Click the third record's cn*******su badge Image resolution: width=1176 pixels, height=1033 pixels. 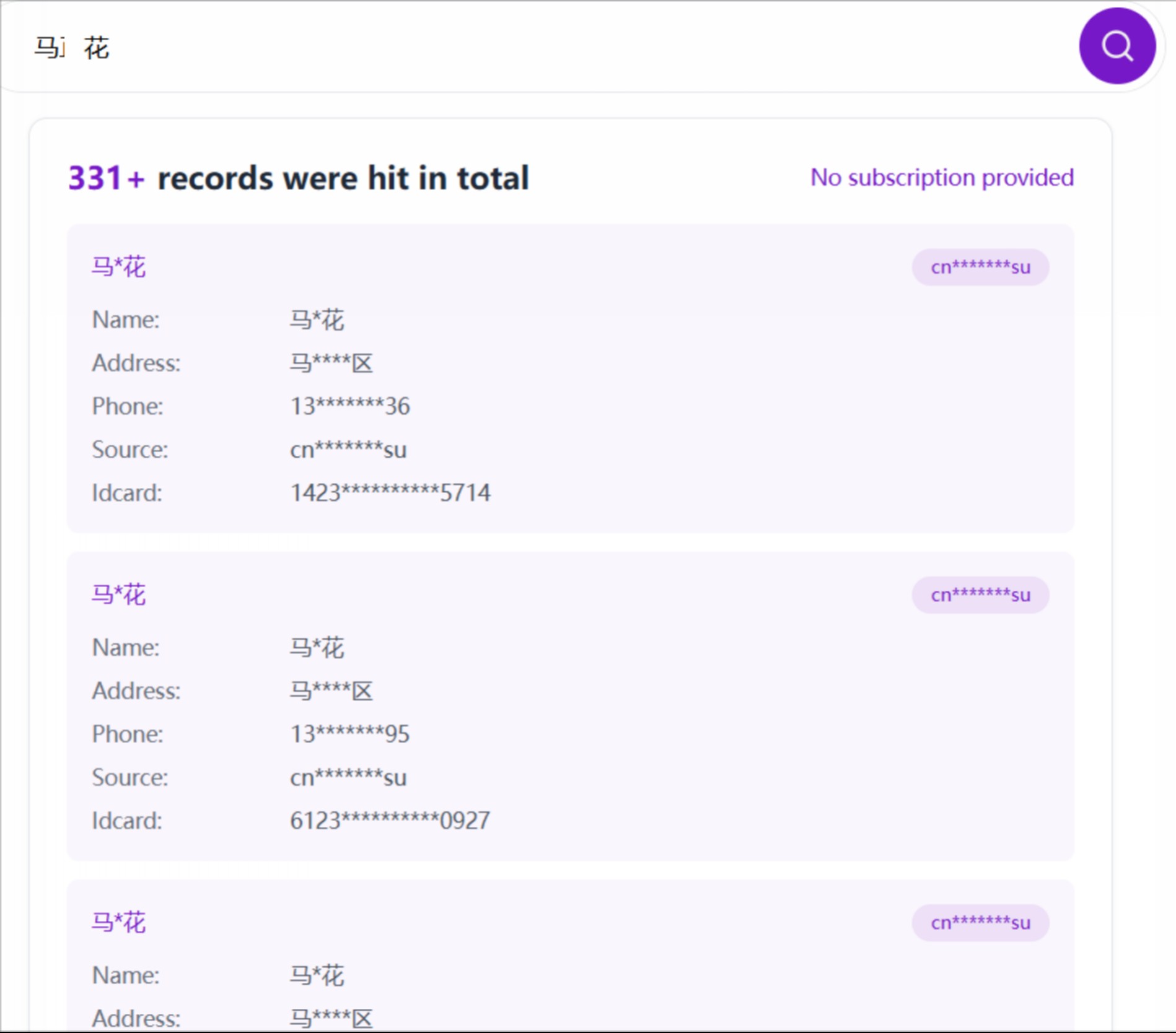[980, 923]
